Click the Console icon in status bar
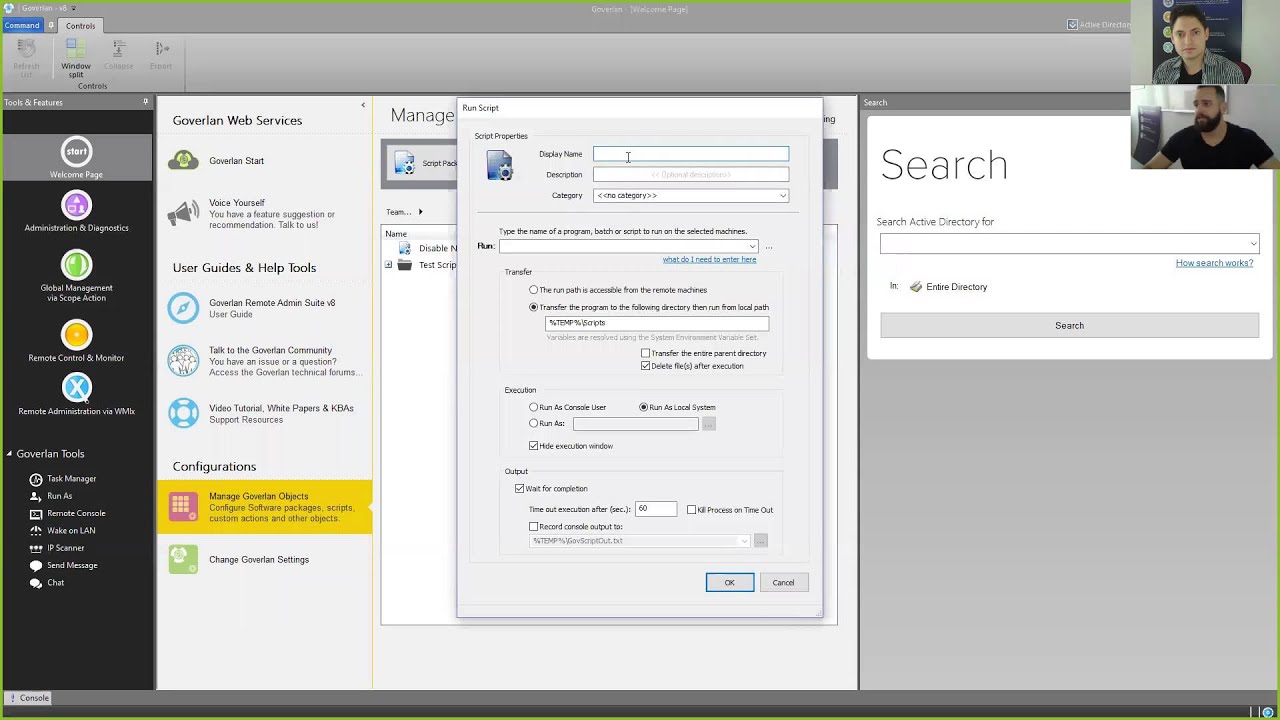 coord(11,698)
